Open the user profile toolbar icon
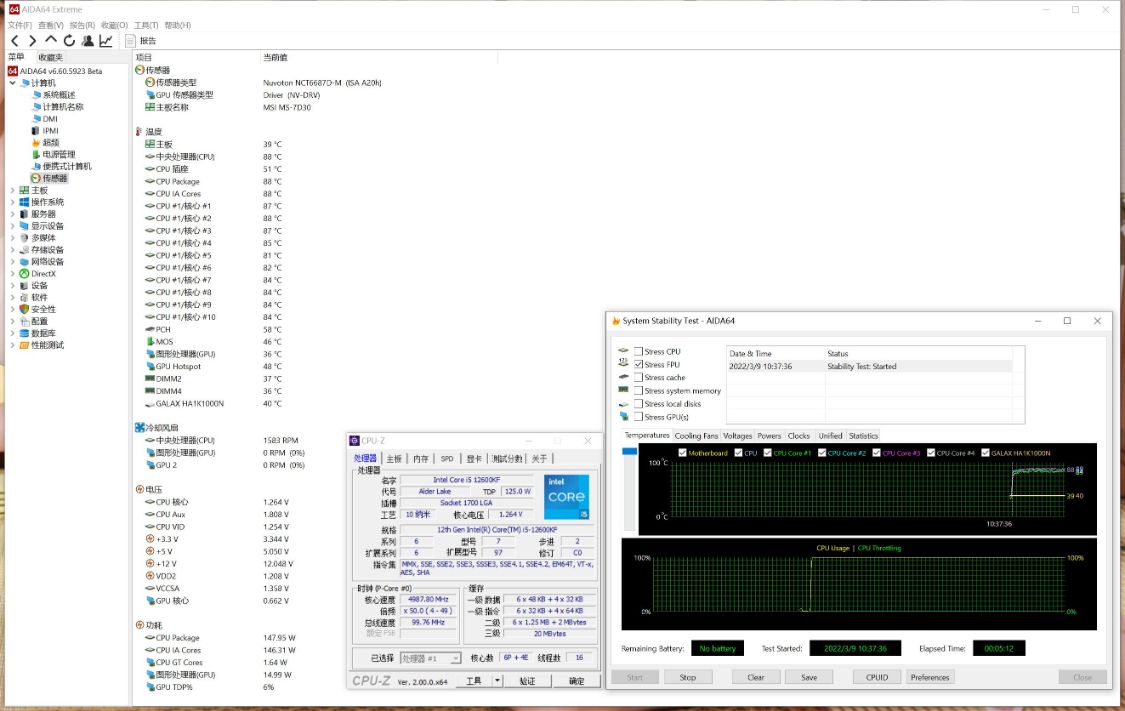Screen dimensions: 1125x711 click(x=88, y=41)
